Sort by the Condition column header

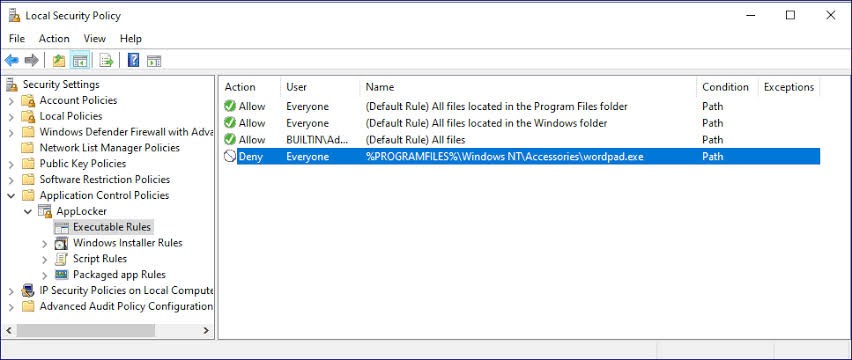727,87
